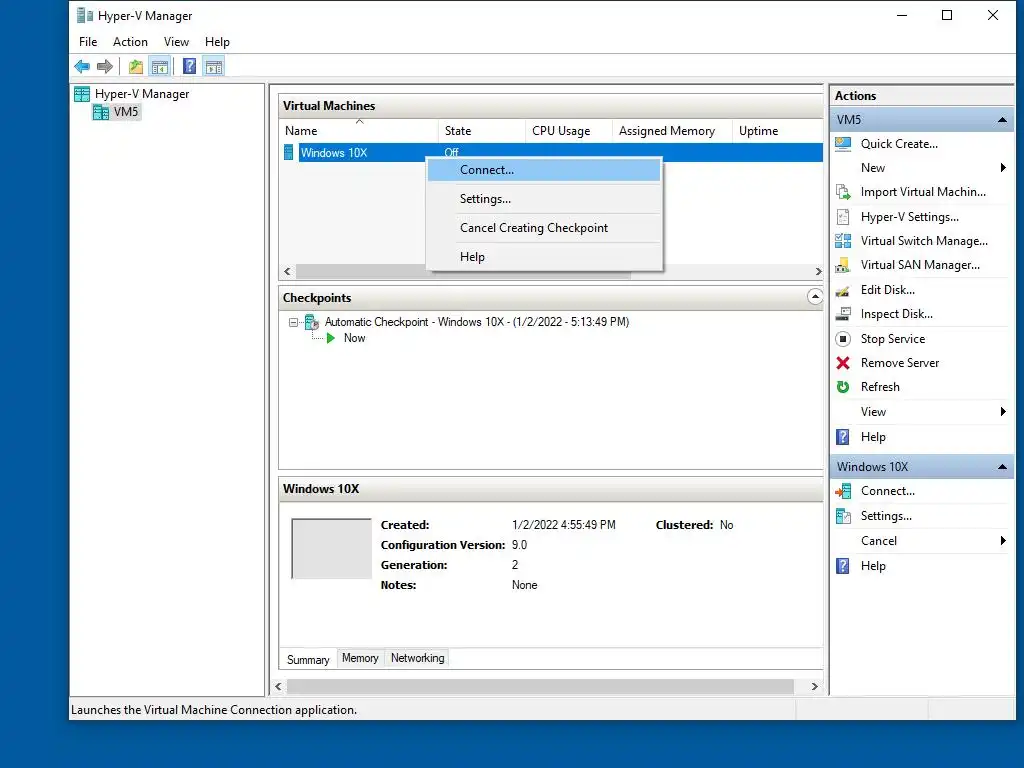
Task: Click the Import Virtual Machine icon
Action: click(843, 192)
